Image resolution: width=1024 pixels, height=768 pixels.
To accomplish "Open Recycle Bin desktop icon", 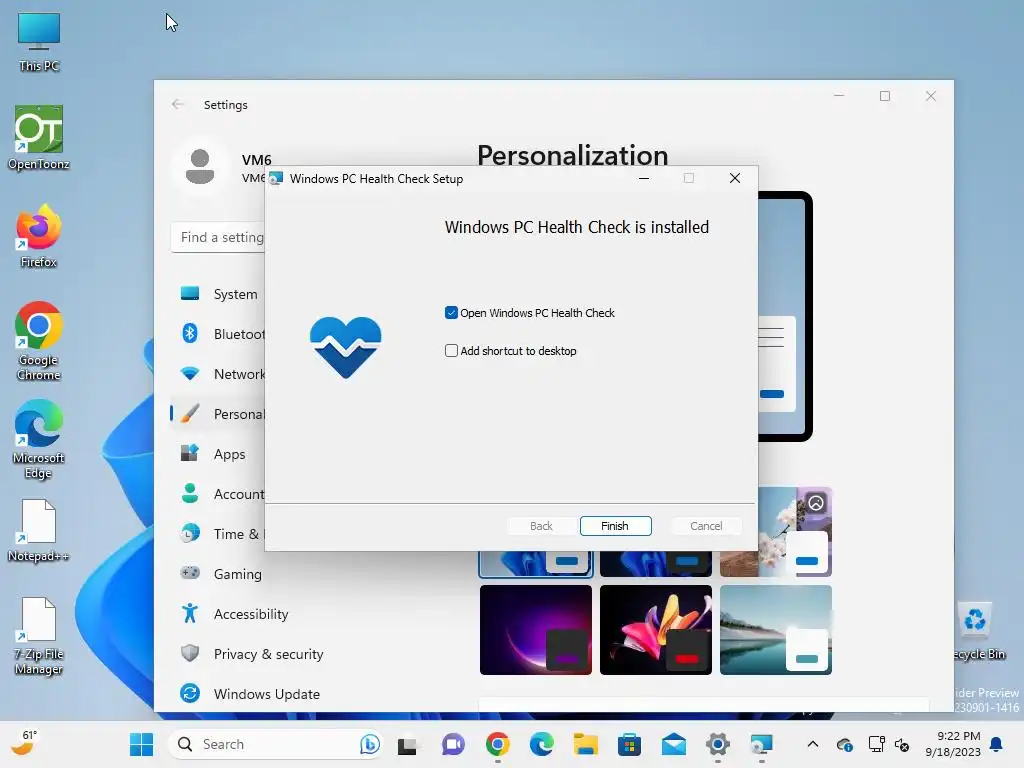I will pos(978,631).
